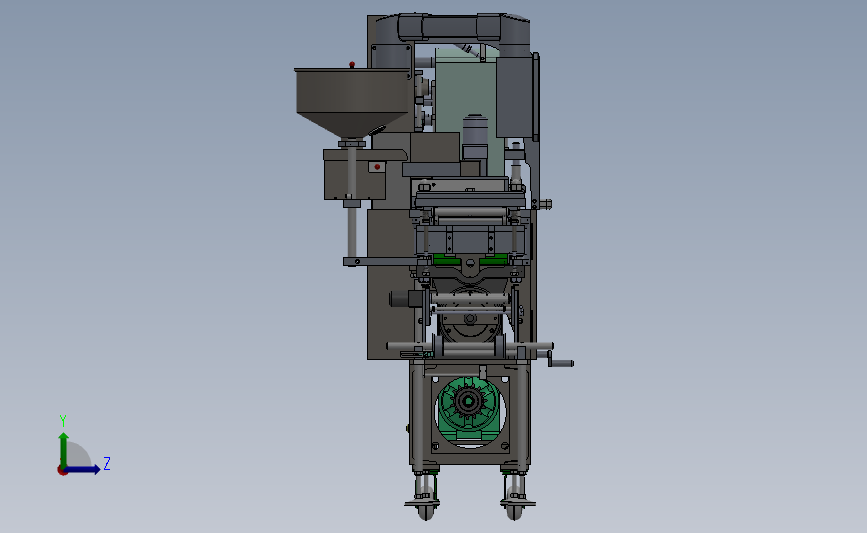
Task: Select the hex bolt protruding on right side
Action: tap(544, 204)
